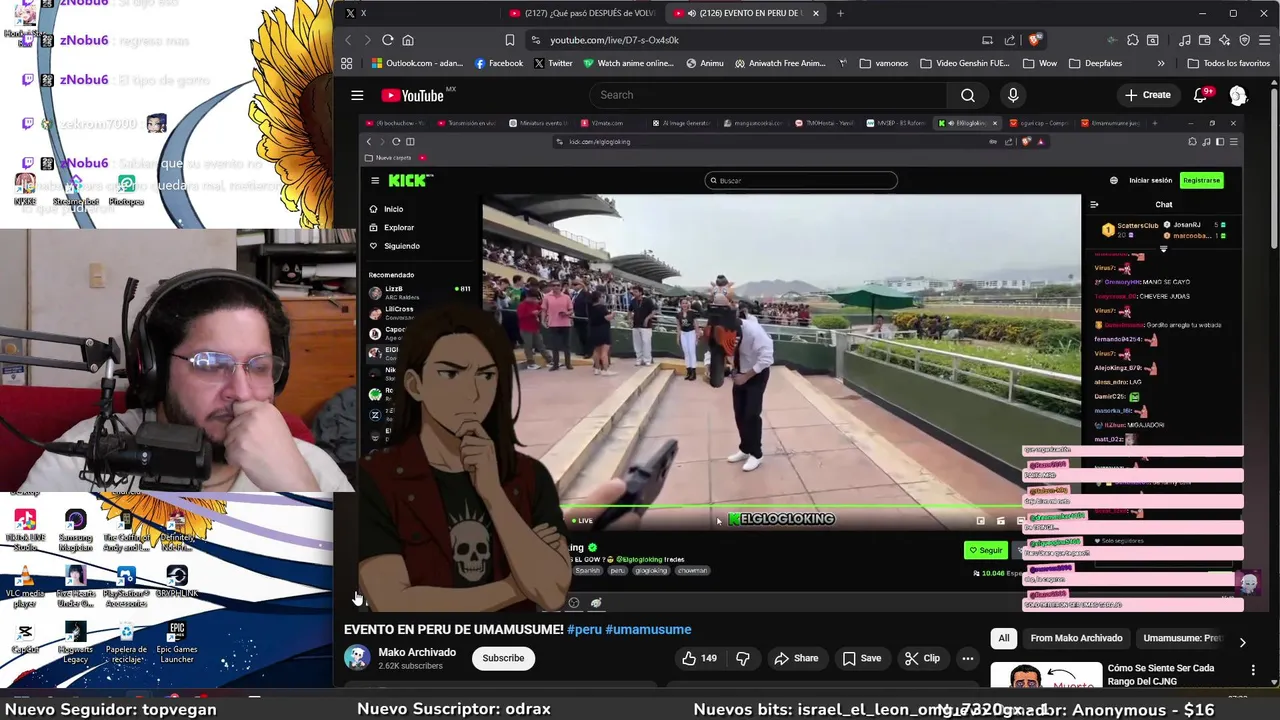Open PlayStation Accessories desktop icon
Viewport: 1280px width, 720px height.
click(x=126, y=586)
